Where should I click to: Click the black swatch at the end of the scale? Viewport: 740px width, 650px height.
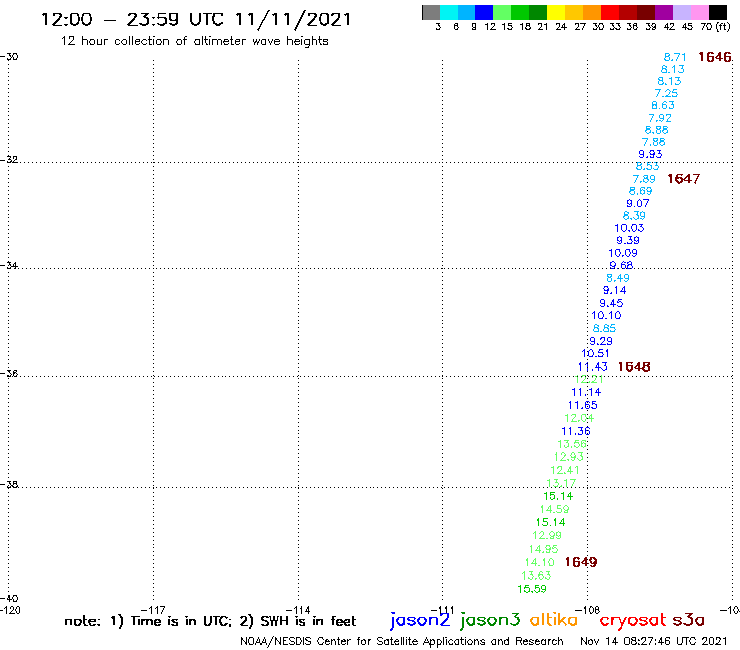point(718,12)
